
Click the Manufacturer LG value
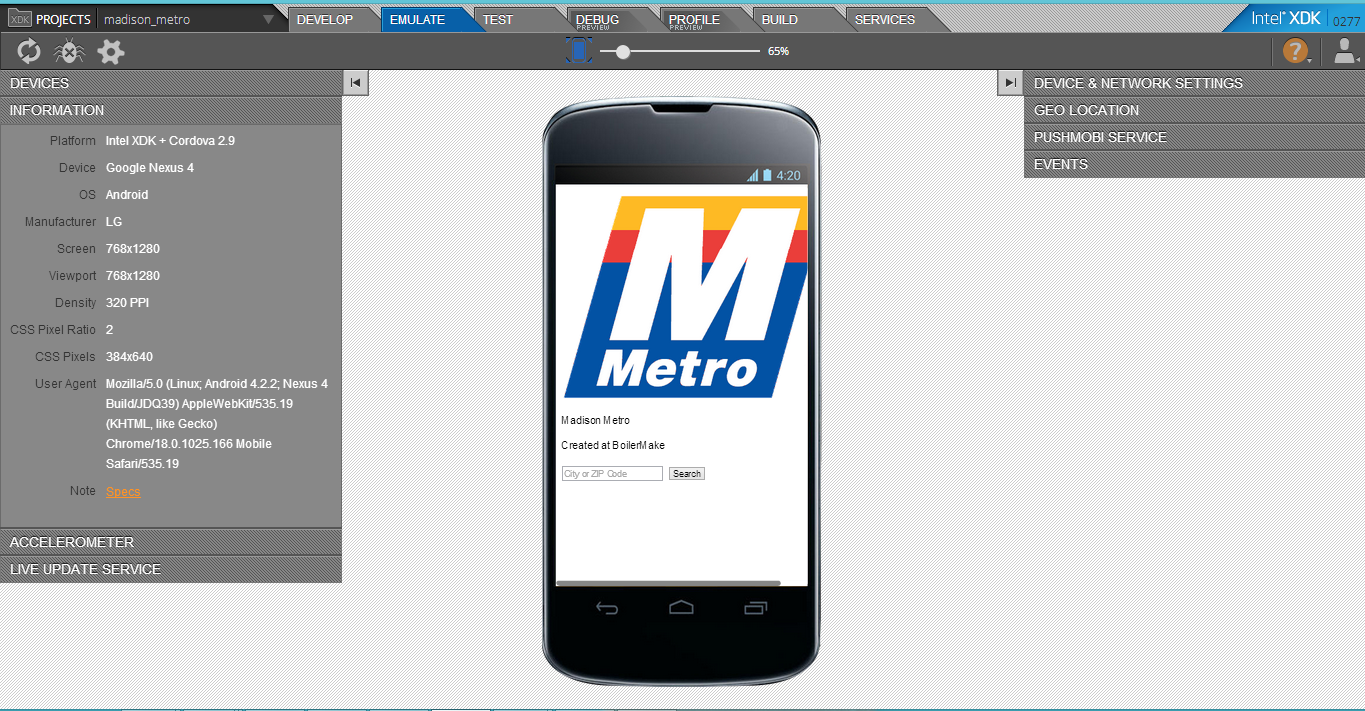click(x=114, y=222)
